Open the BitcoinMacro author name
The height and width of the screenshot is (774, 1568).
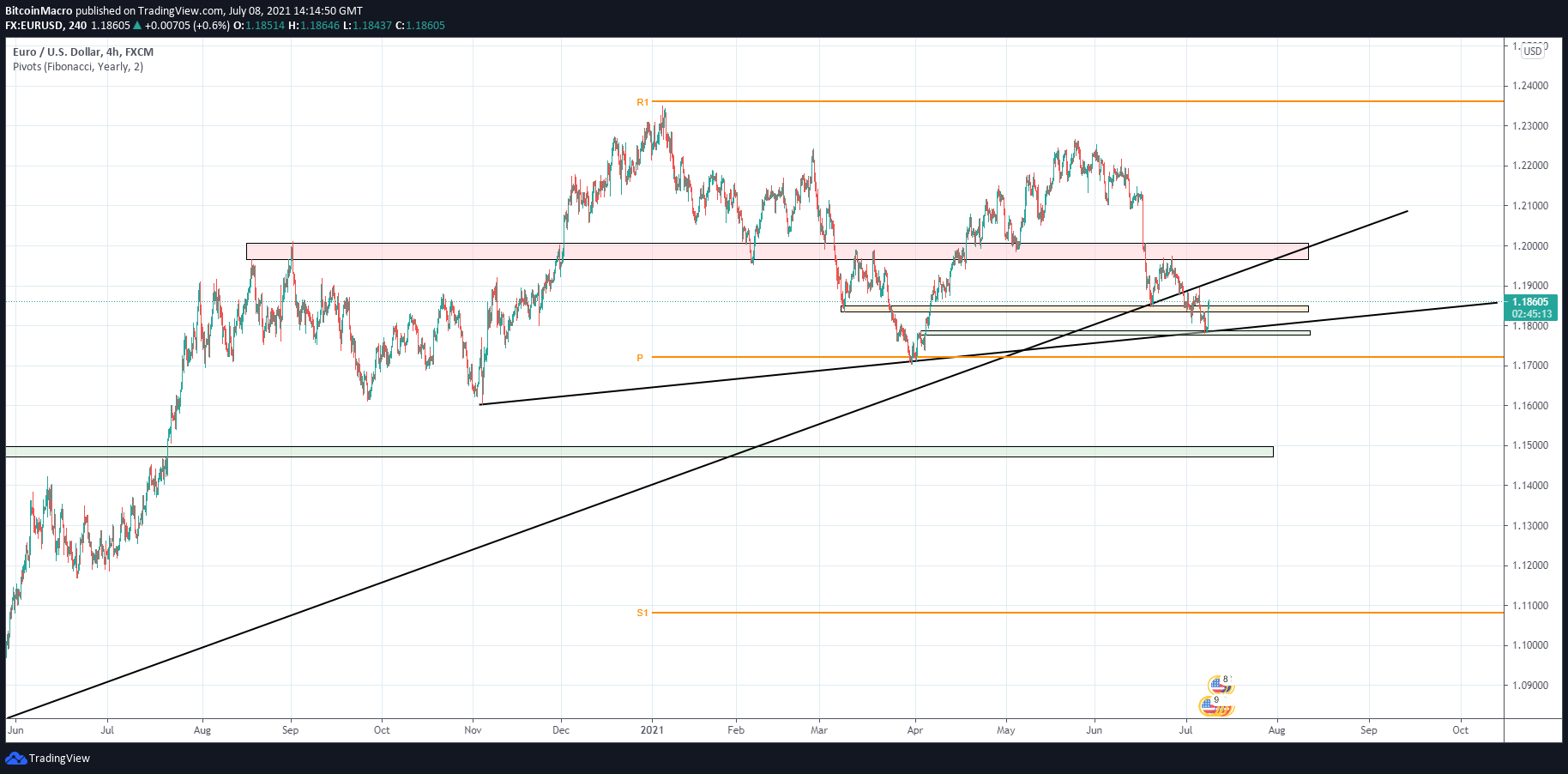[39, 11]
